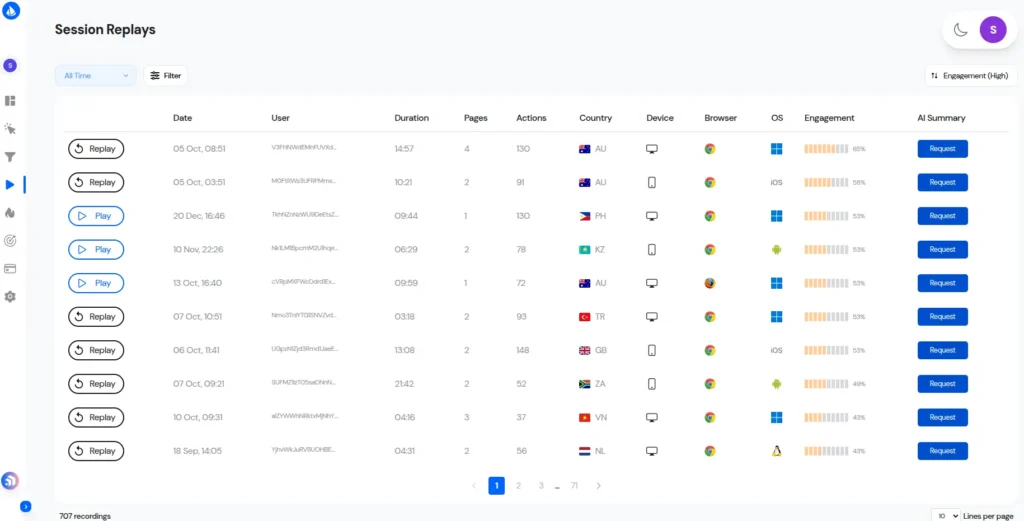
Task: Click the Windows icon in 05 Oct, 08:51 row
Action: coord(776,149)
